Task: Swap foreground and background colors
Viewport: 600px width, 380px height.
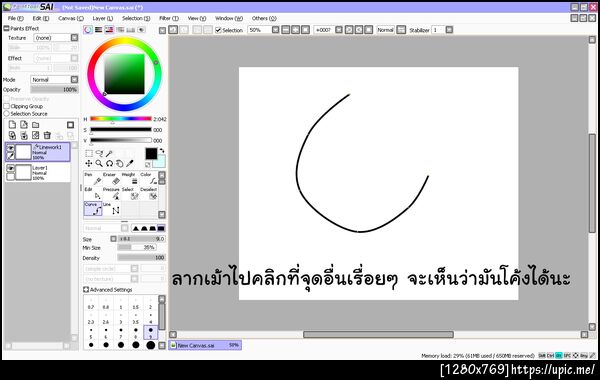Action: 162,151
